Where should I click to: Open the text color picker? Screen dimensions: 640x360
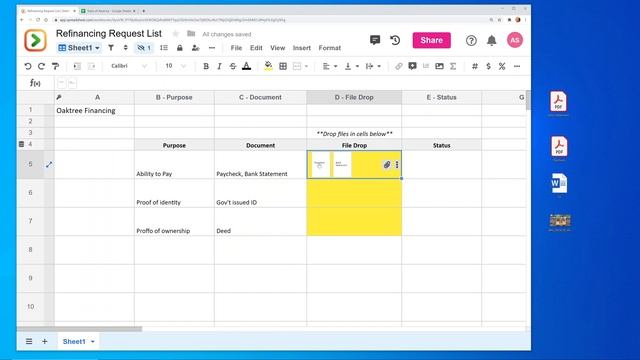click(247, 66)
